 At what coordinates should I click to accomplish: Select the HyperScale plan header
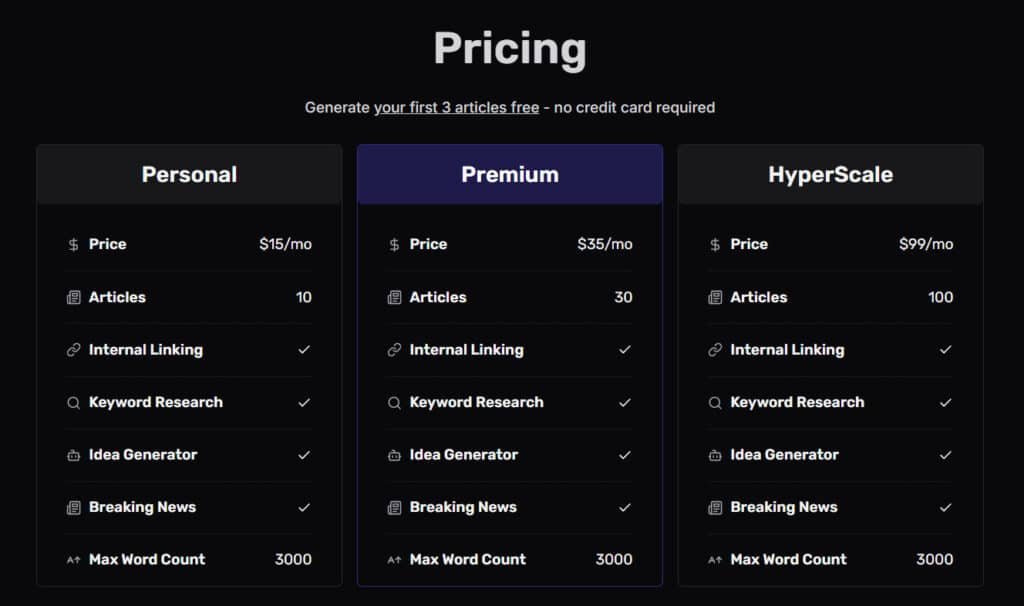tap(831, 174)
